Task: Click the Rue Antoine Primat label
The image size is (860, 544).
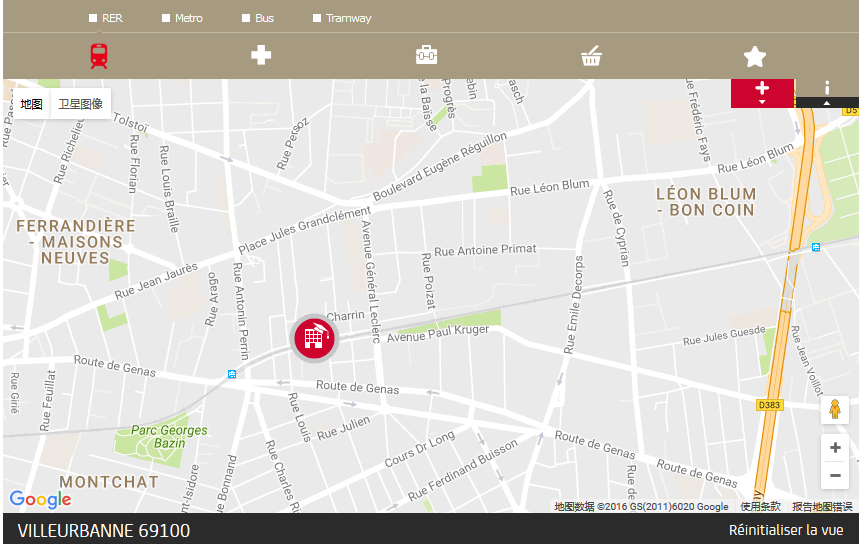Action: [485, 250]
